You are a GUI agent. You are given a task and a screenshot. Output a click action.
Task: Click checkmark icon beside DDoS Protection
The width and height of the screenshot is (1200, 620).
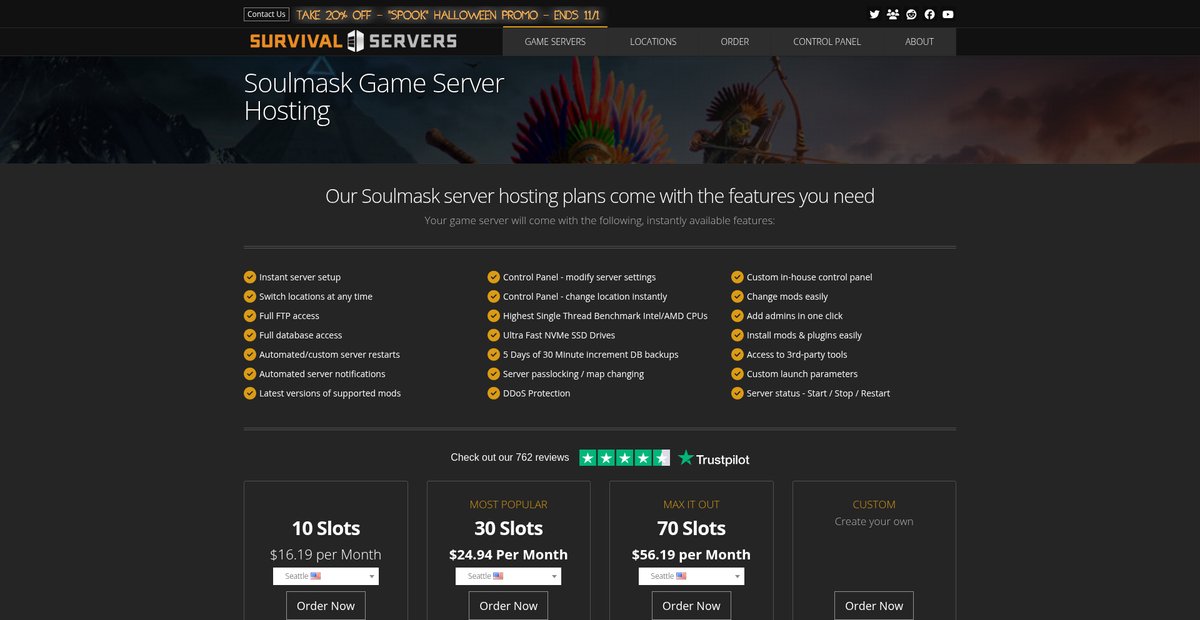[494, 393]
